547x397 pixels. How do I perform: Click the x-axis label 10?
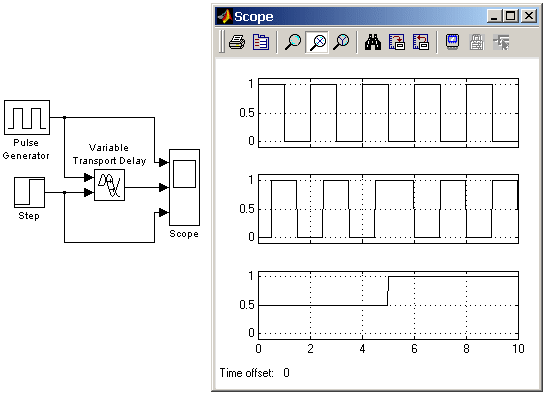518,349
